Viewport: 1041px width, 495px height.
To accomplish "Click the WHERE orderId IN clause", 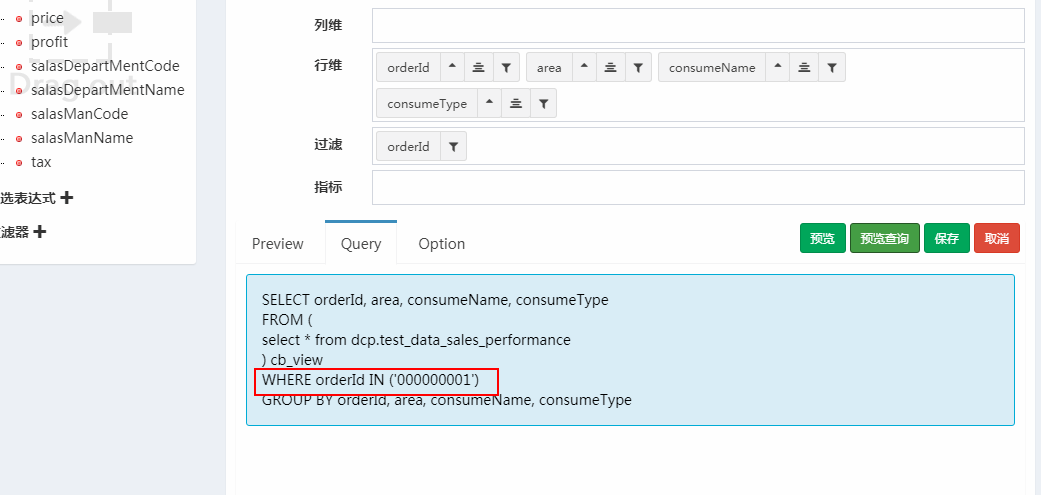I will [370, 380].
